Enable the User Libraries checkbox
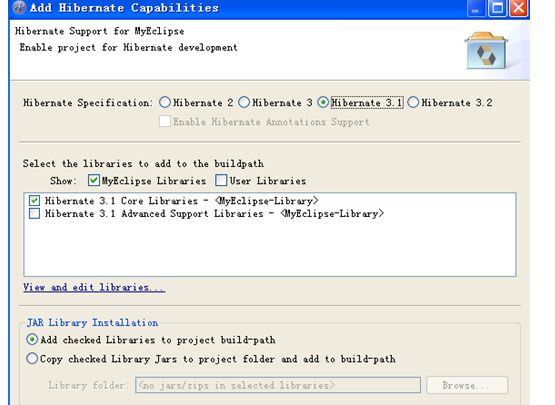The image size is (555, 405). point(221,181)
